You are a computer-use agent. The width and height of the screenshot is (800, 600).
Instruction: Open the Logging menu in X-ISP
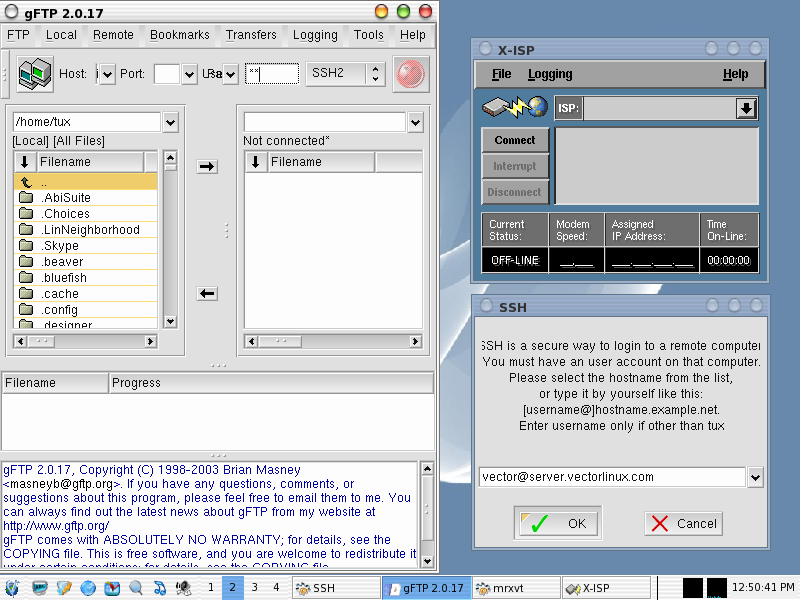pos(550,74)
